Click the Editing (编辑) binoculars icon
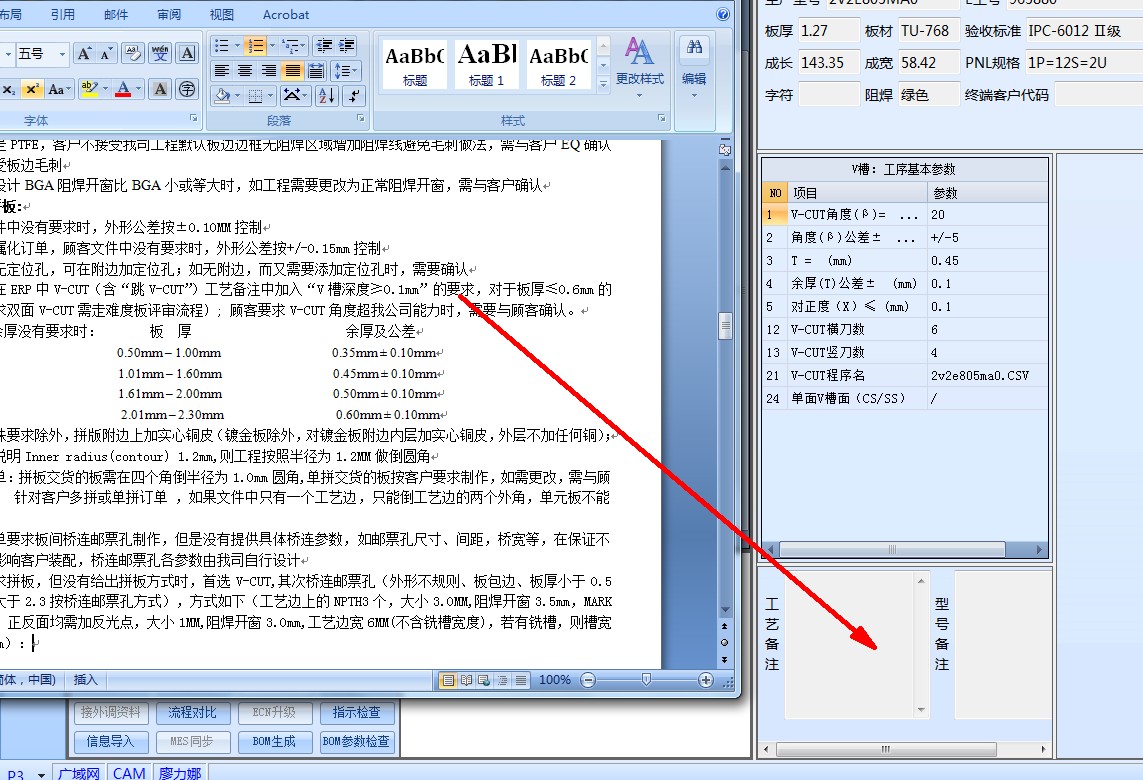Image resolution: width=1143 pixels, height=780 pixels. (694, 69)
